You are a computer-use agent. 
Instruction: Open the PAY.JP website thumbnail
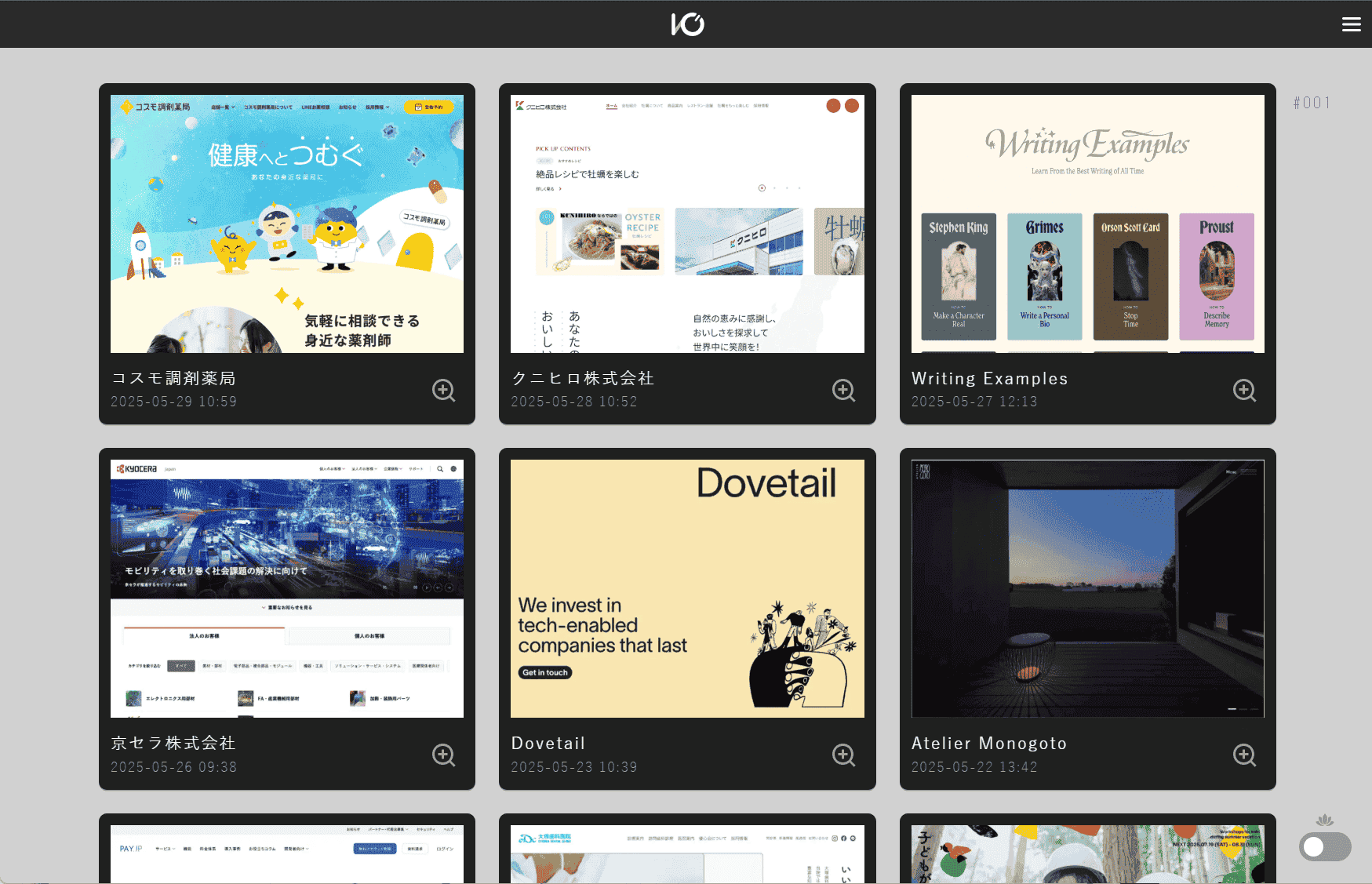pyautogui.click(x=287, y=853)
